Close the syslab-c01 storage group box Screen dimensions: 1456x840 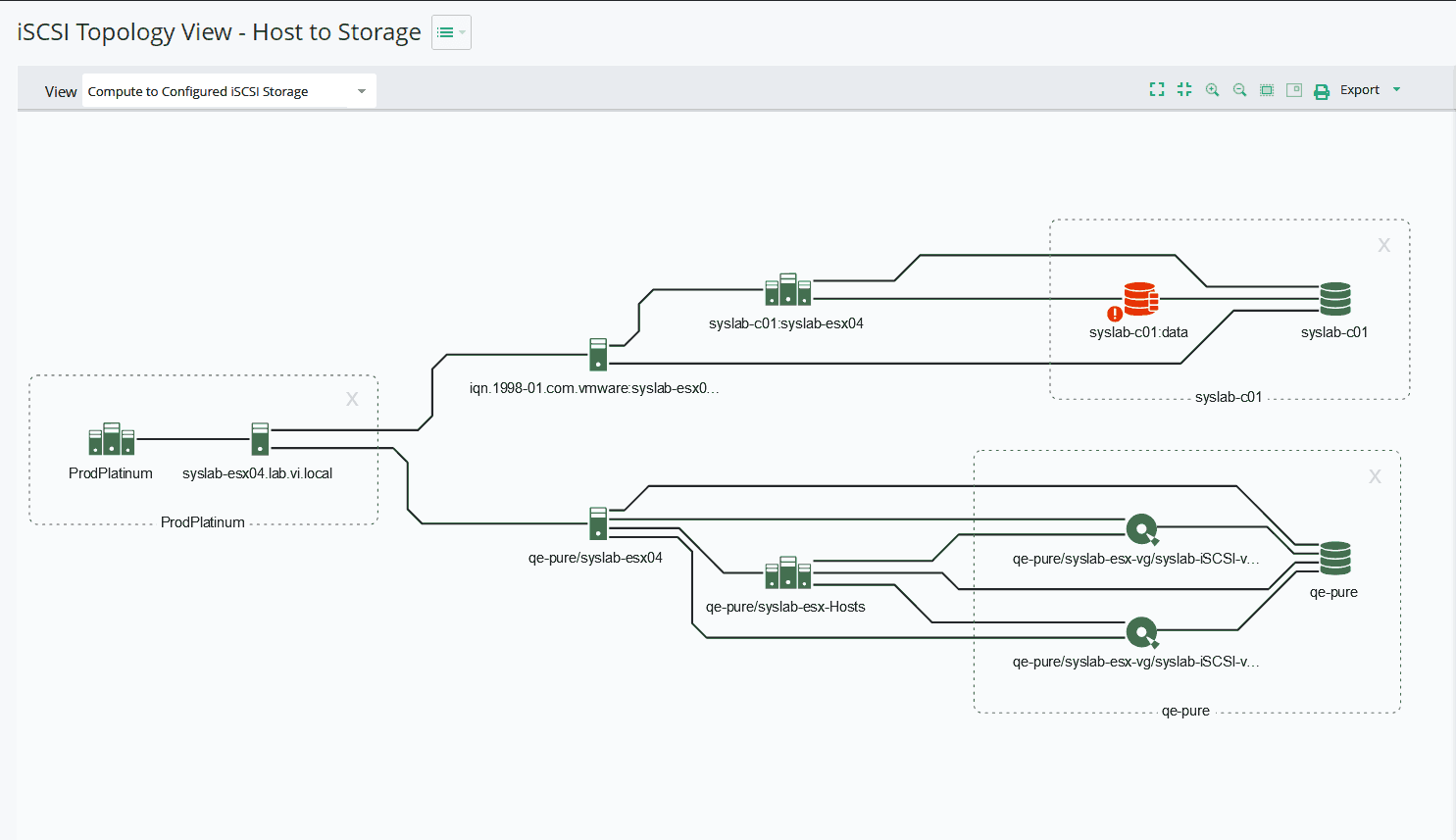[1383, 245]
